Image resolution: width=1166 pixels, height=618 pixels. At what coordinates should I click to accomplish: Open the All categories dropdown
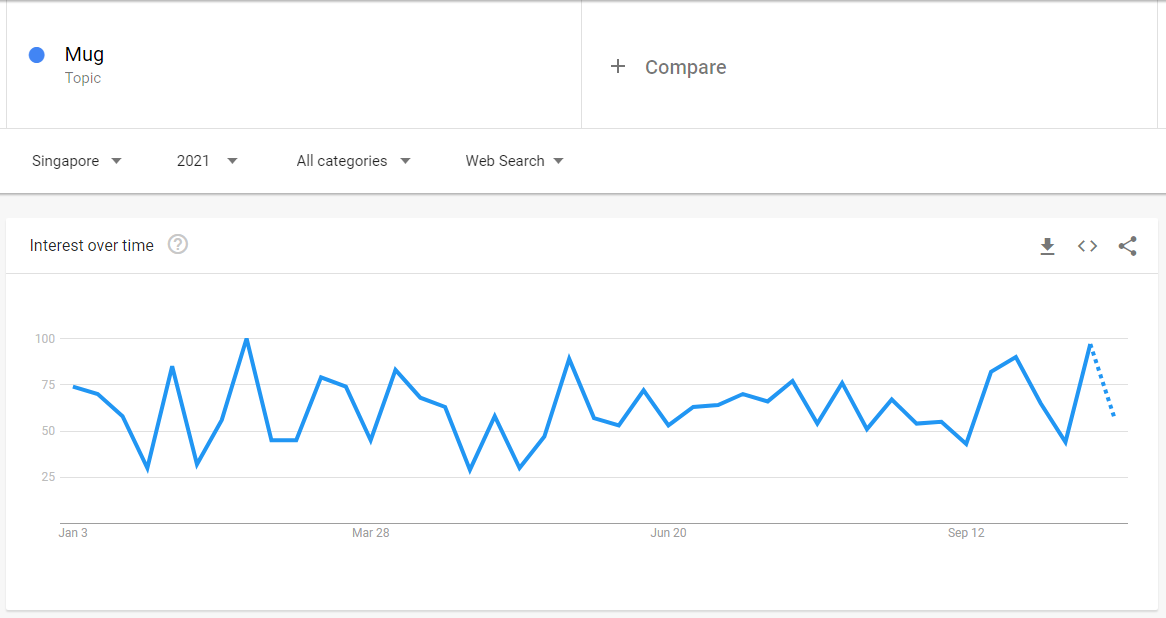(353, 161)
